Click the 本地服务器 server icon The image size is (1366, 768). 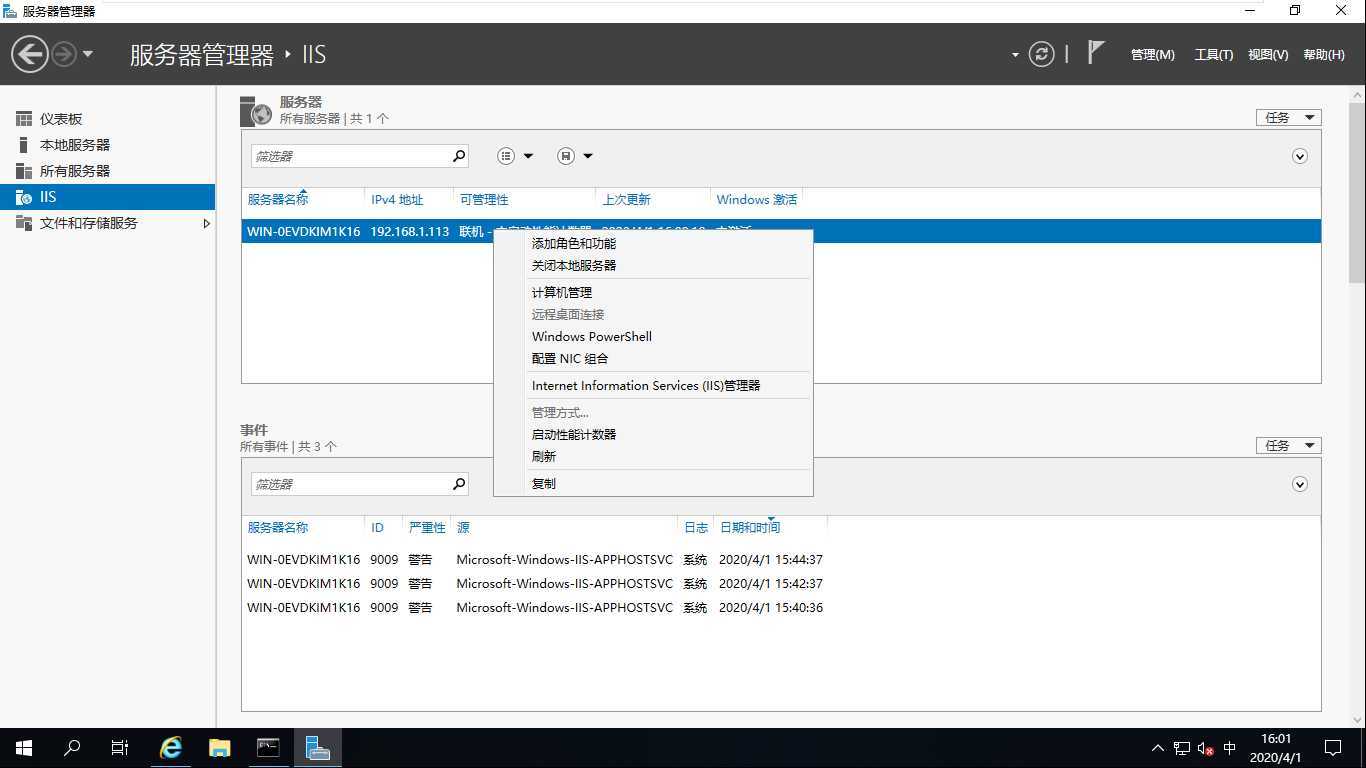(x=24, y=145)
